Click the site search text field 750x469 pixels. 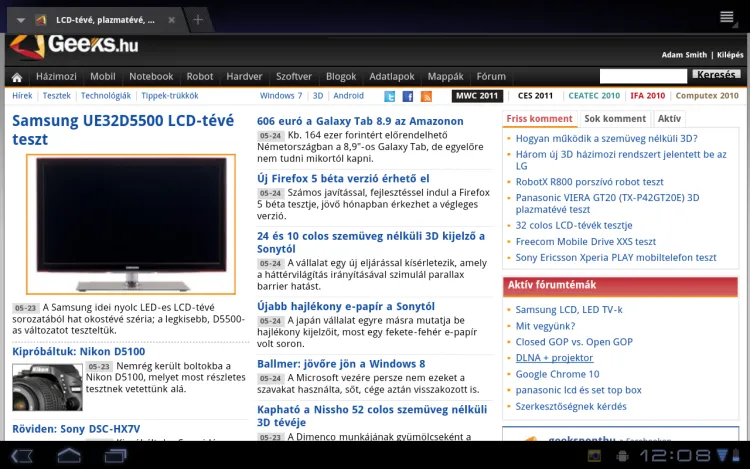643,76
